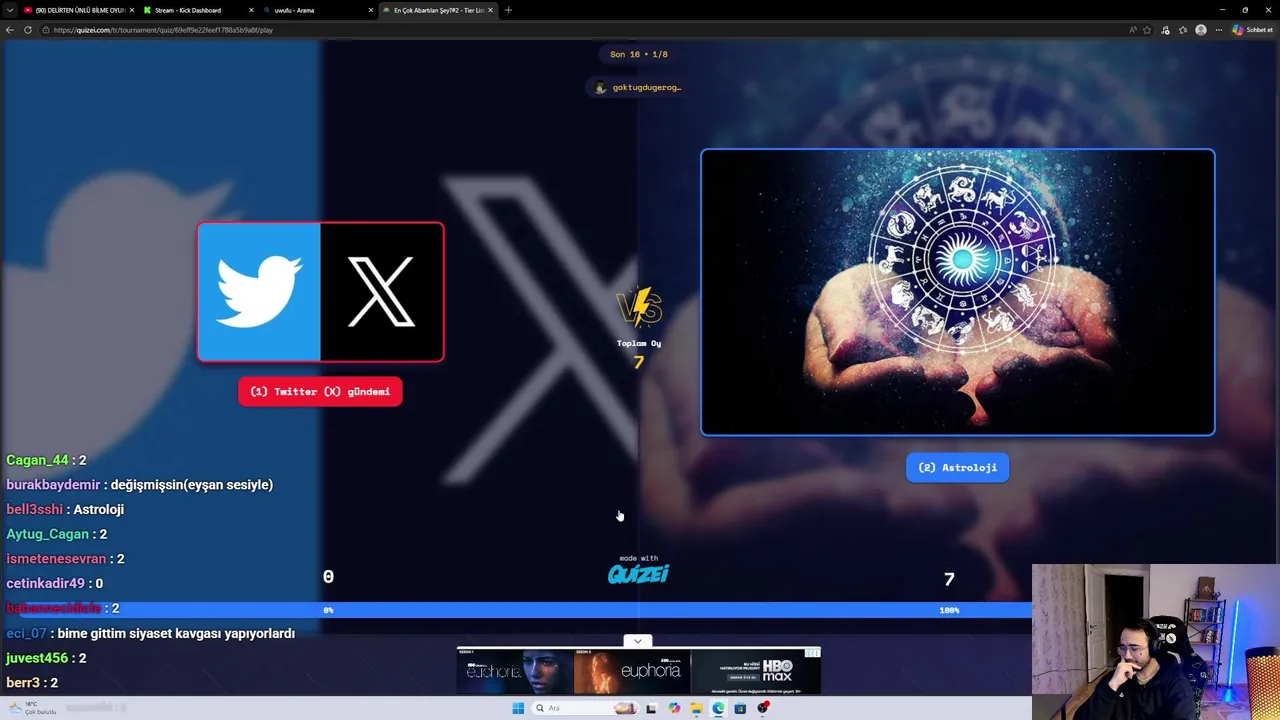Close the Kick Dashboard tab

point(251,10)
